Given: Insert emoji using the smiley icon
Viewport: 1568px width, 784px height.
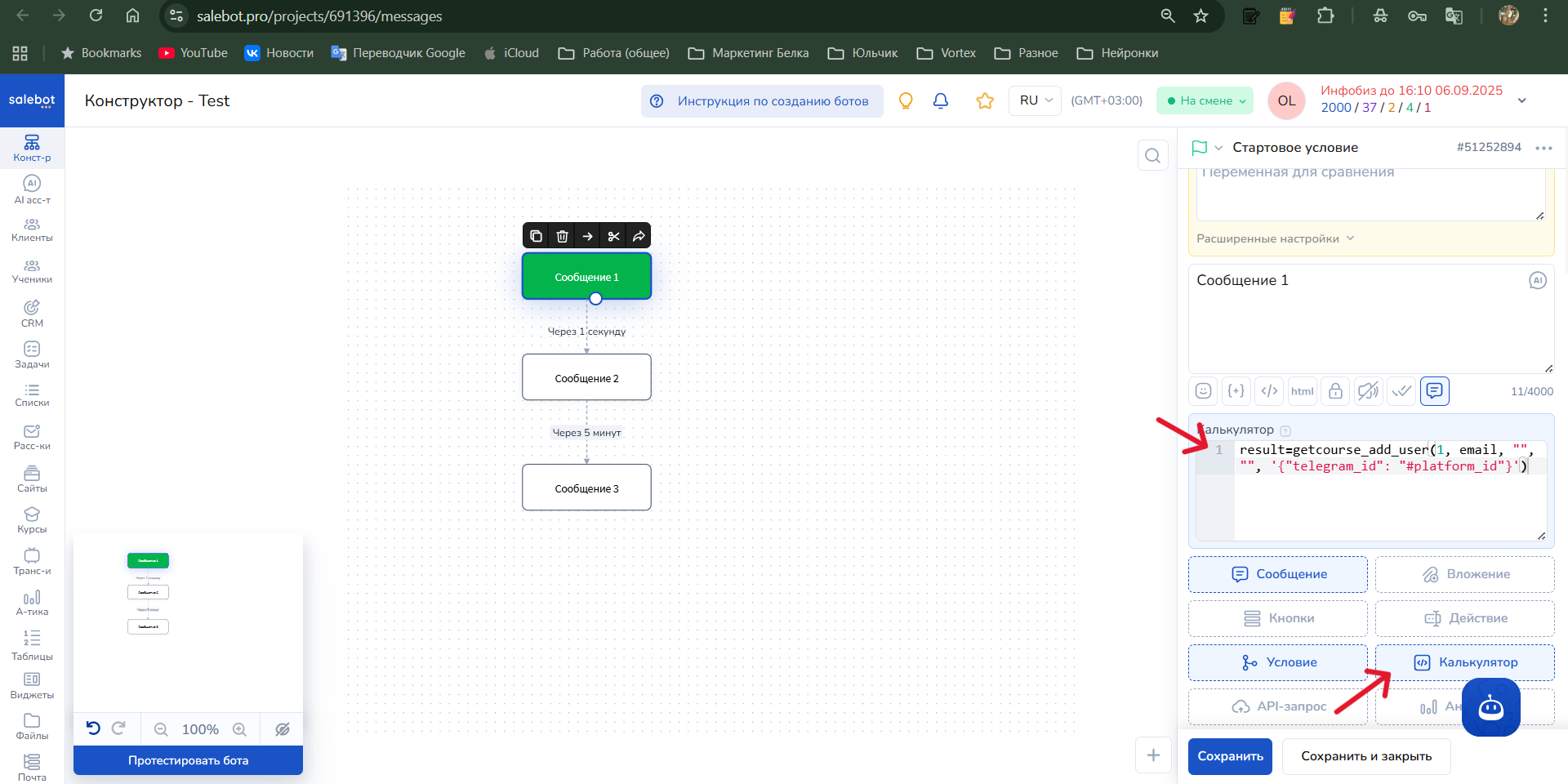Looking at the screenshot, I should 1203,391.
